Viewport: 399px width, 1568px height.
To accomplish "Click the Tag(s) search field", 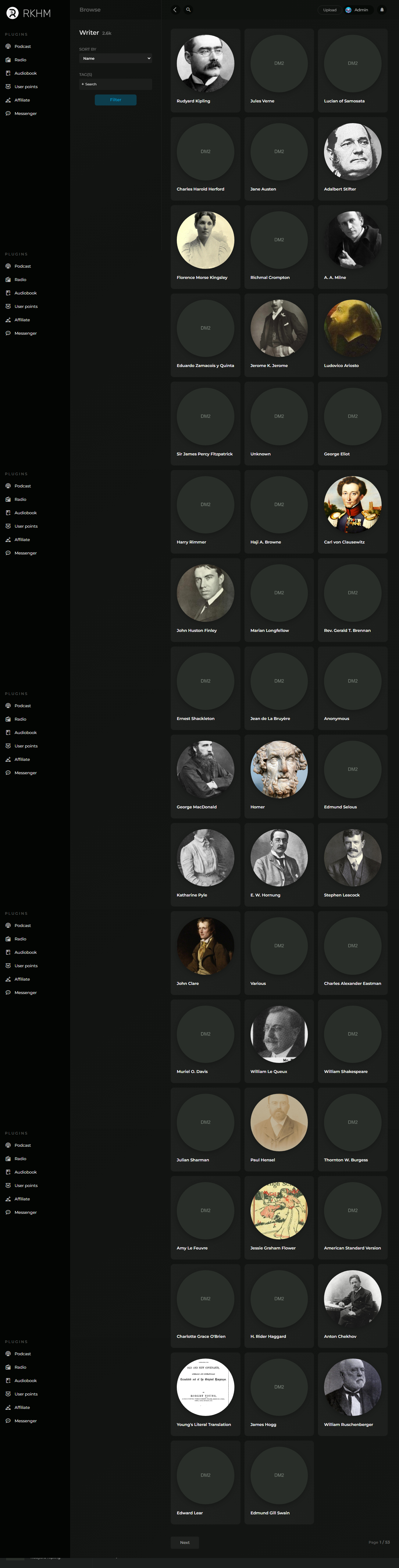I will pos(116,84).
